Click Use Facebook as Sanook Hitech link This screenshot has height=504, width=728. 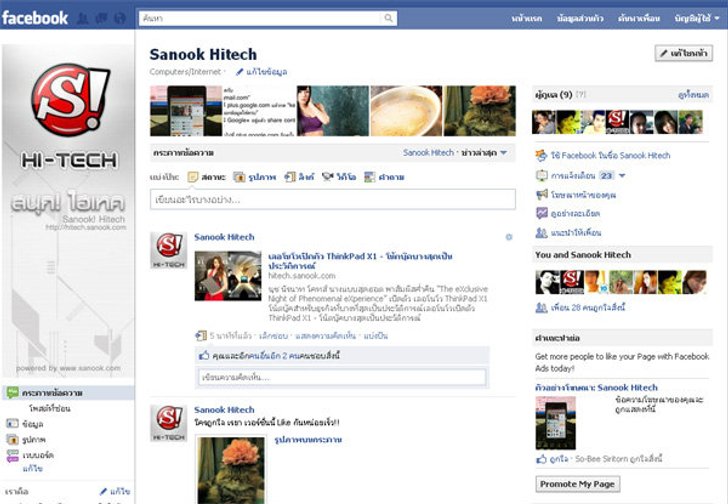610,155
